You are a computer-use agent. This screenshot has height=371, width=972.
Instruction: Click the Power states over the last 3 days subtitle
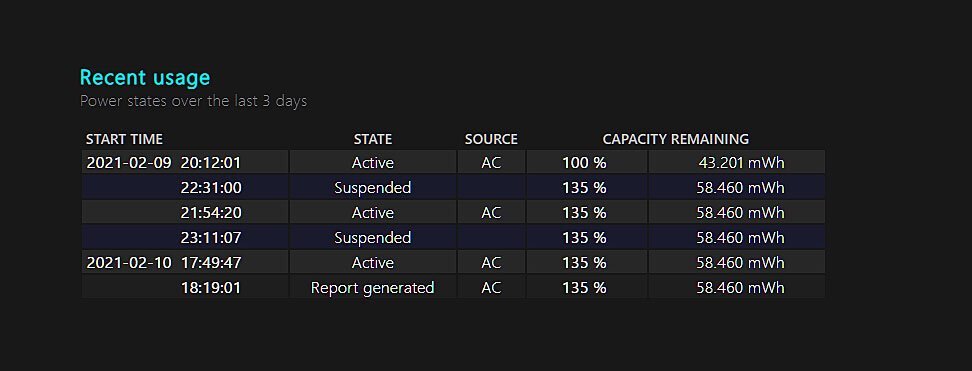193,101
